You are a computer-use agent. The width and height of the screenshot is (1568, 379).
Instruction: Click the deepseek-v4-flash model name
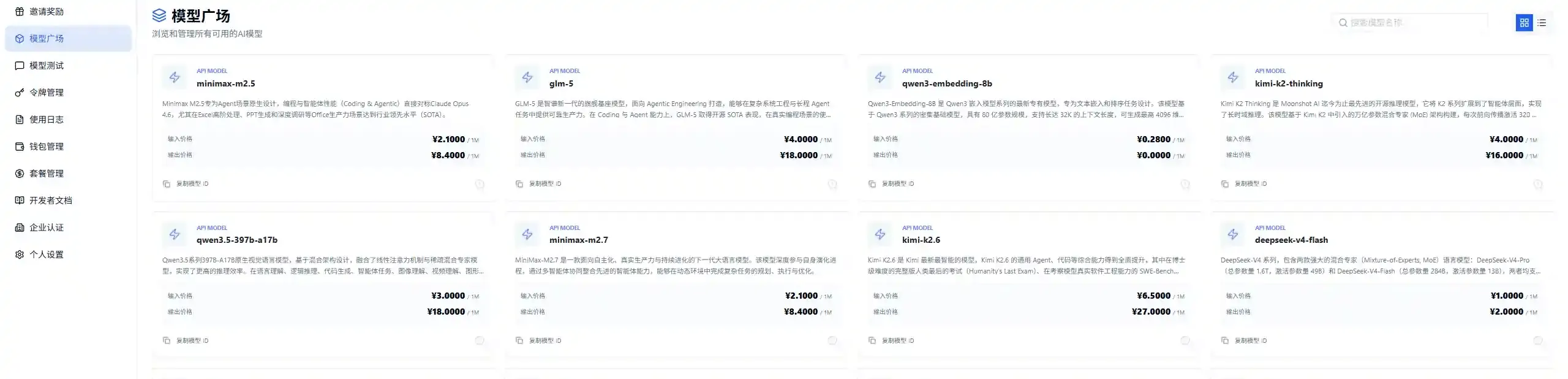pos(1291,240)
